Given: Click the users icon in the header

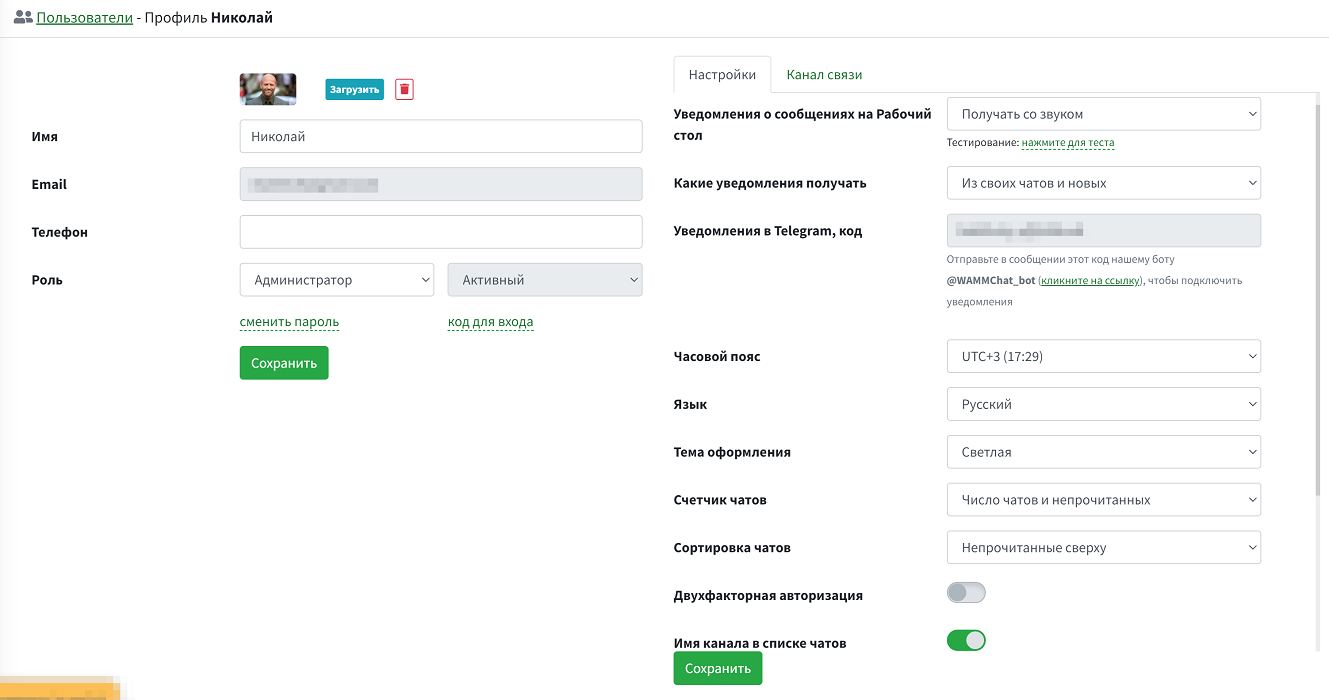Looking at the screenshot, I should click(x=22, y=17).
